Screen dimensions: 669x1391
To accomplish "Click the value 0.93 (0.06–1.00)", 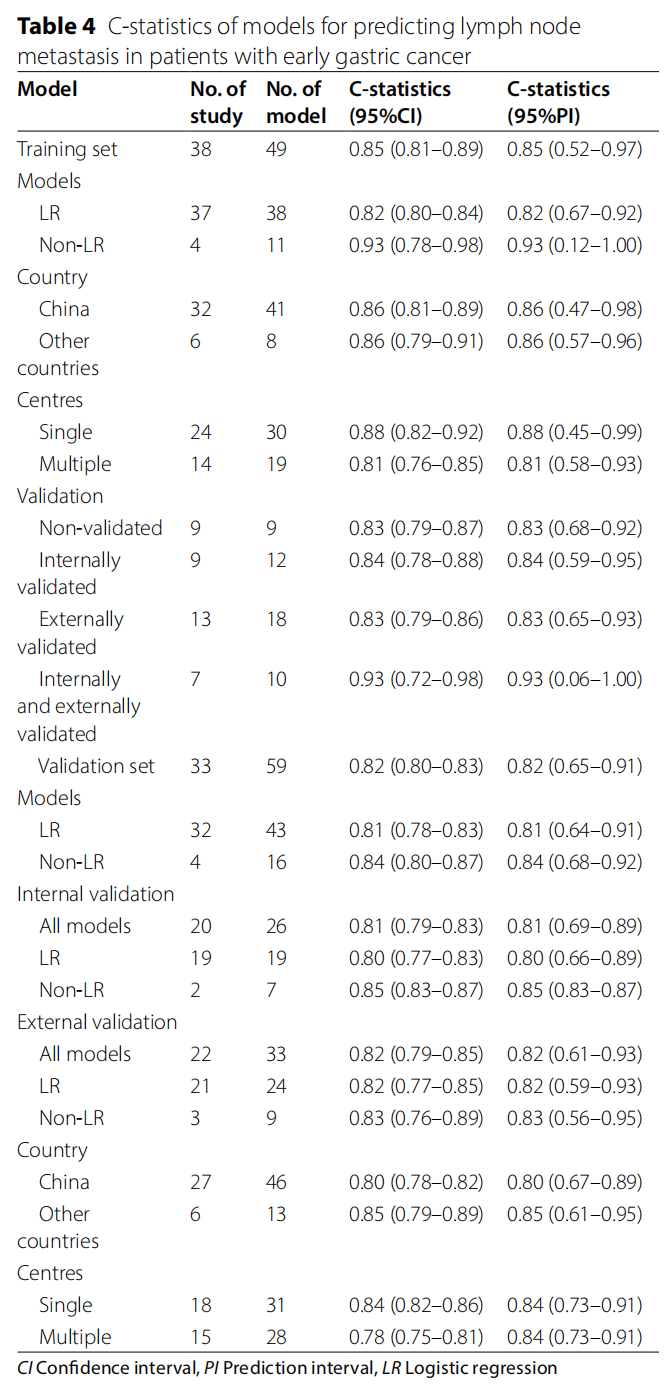I will click(x=574, y=679).
